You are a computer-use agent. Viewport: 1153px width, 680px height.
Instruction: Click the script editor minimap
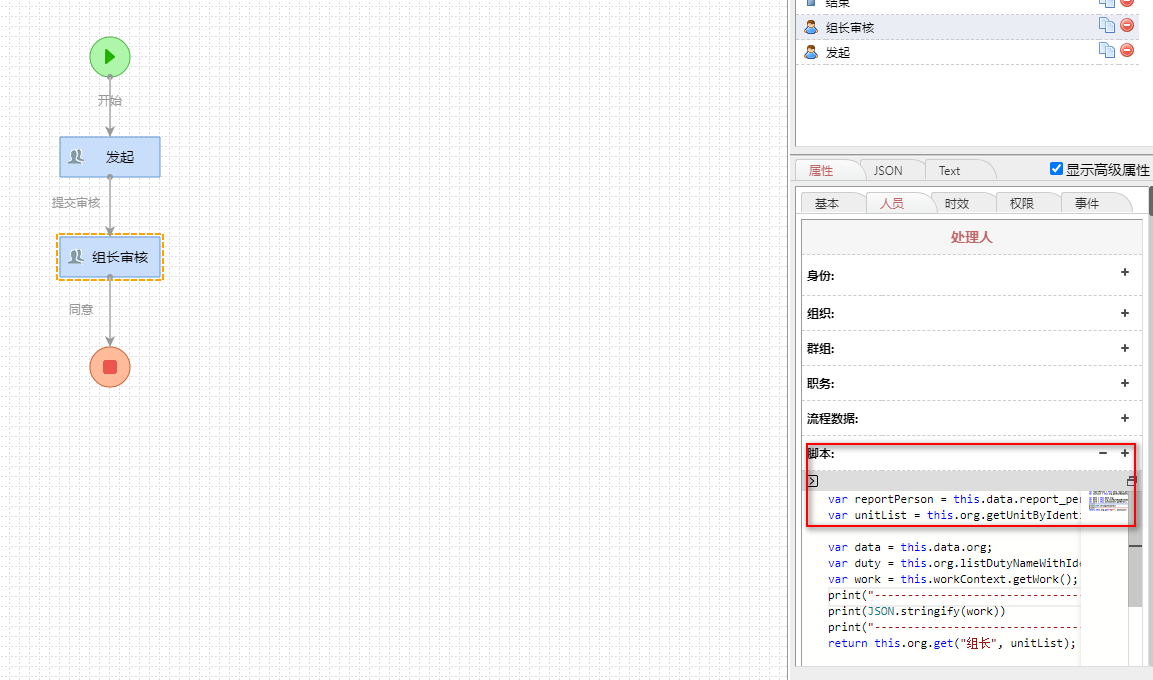tap(1108, 501)
